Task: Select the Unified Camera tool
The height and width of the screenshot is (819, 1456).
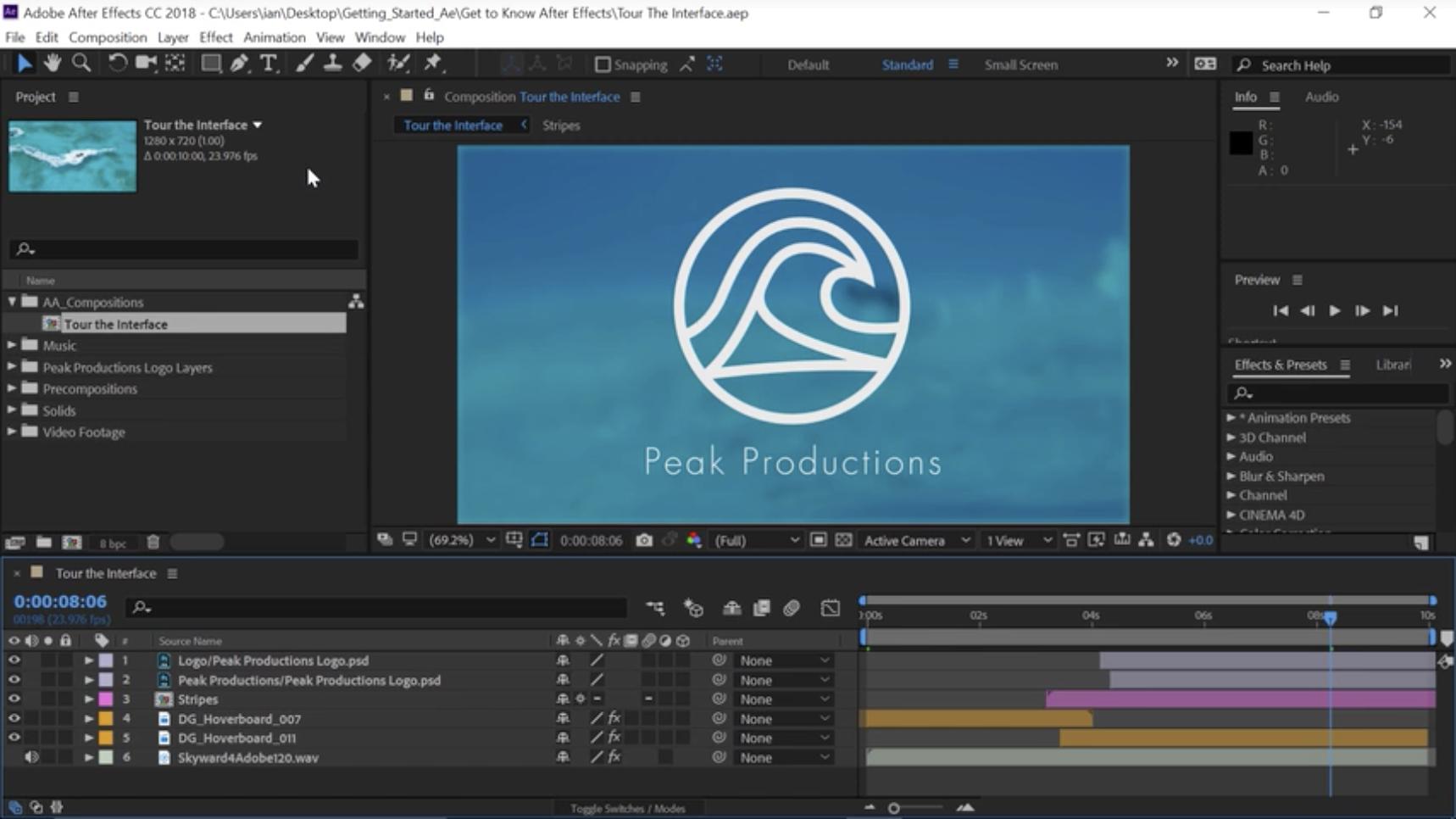Action: coord(146,63)
